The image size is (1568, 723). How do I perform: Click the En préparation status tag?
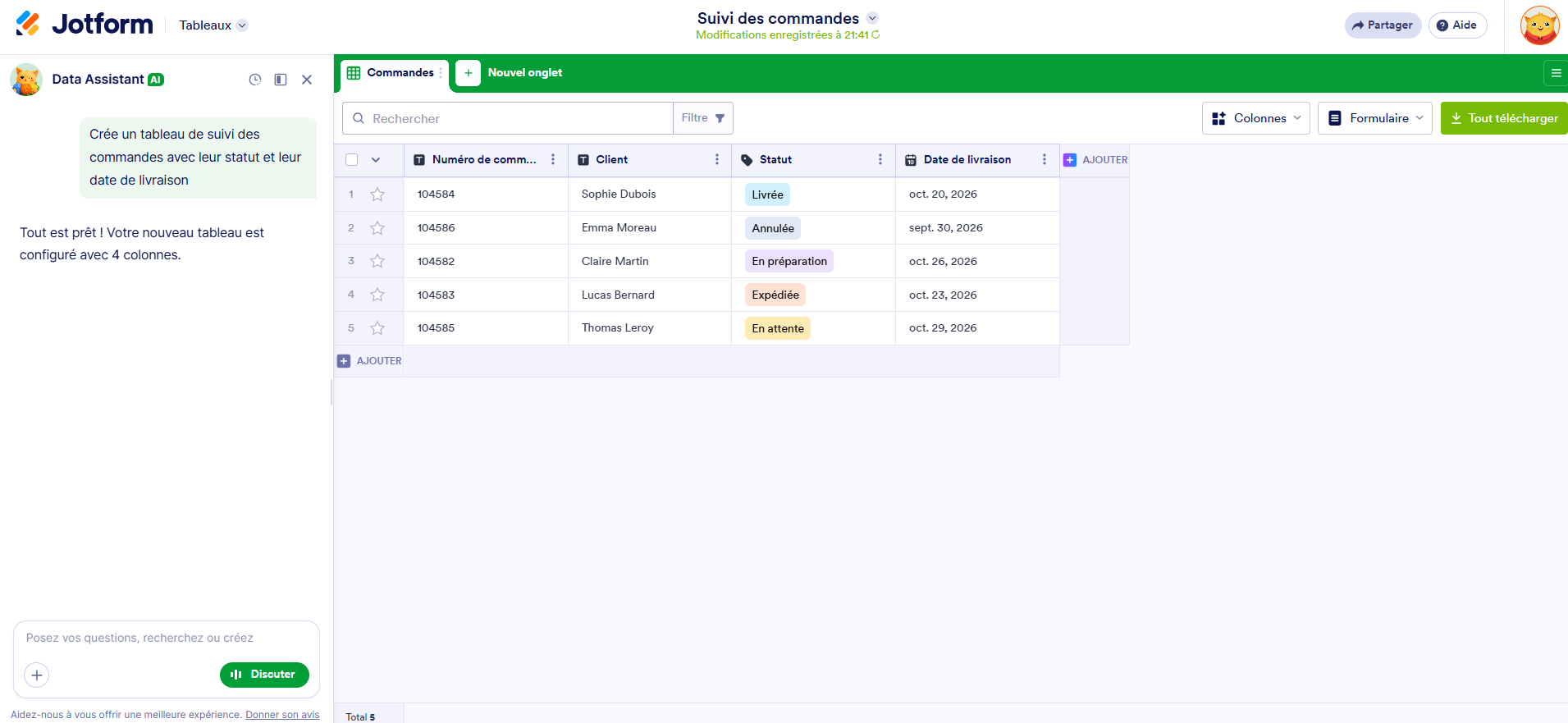pos(789,261)
